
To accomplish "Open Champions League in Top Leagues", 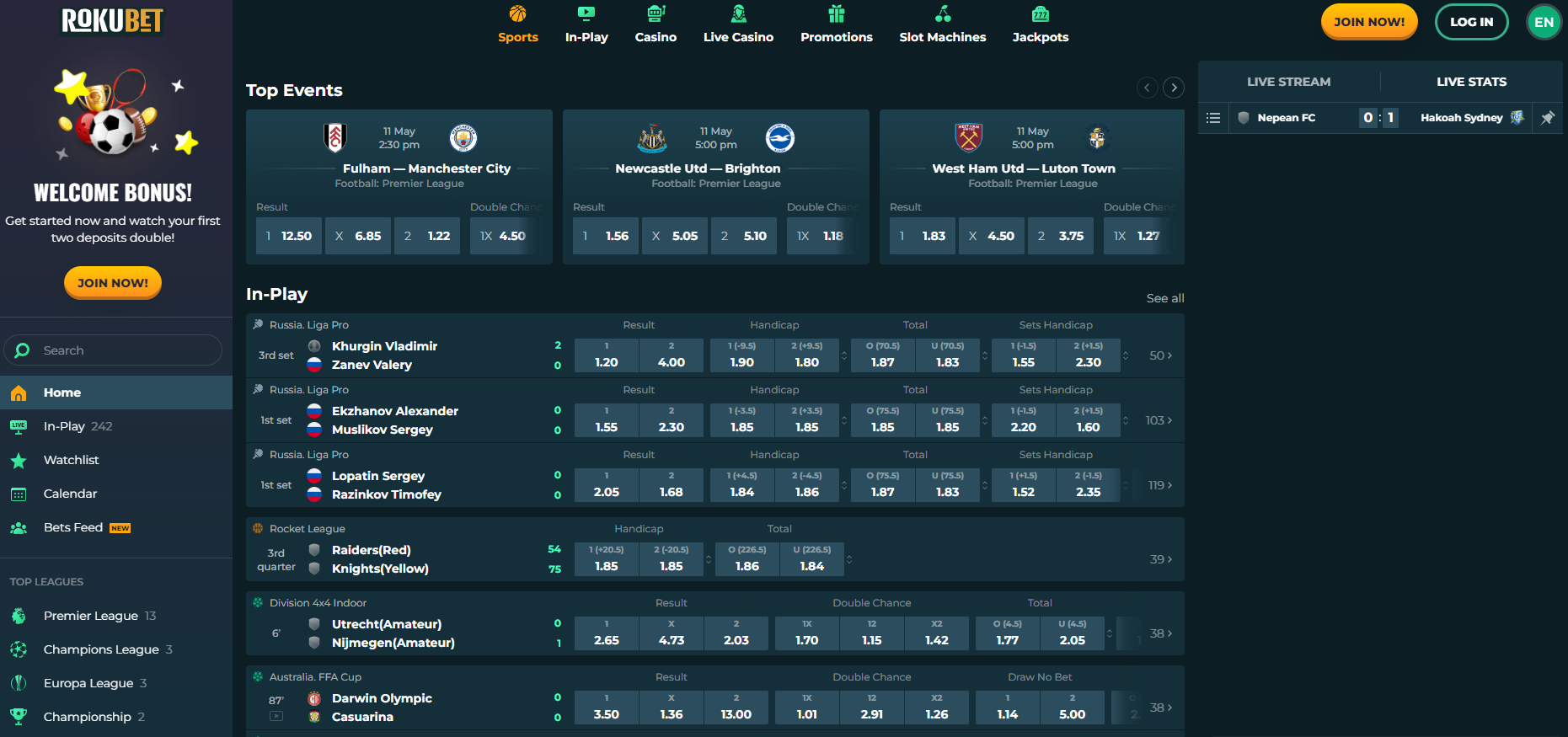I will coord(116,649).
